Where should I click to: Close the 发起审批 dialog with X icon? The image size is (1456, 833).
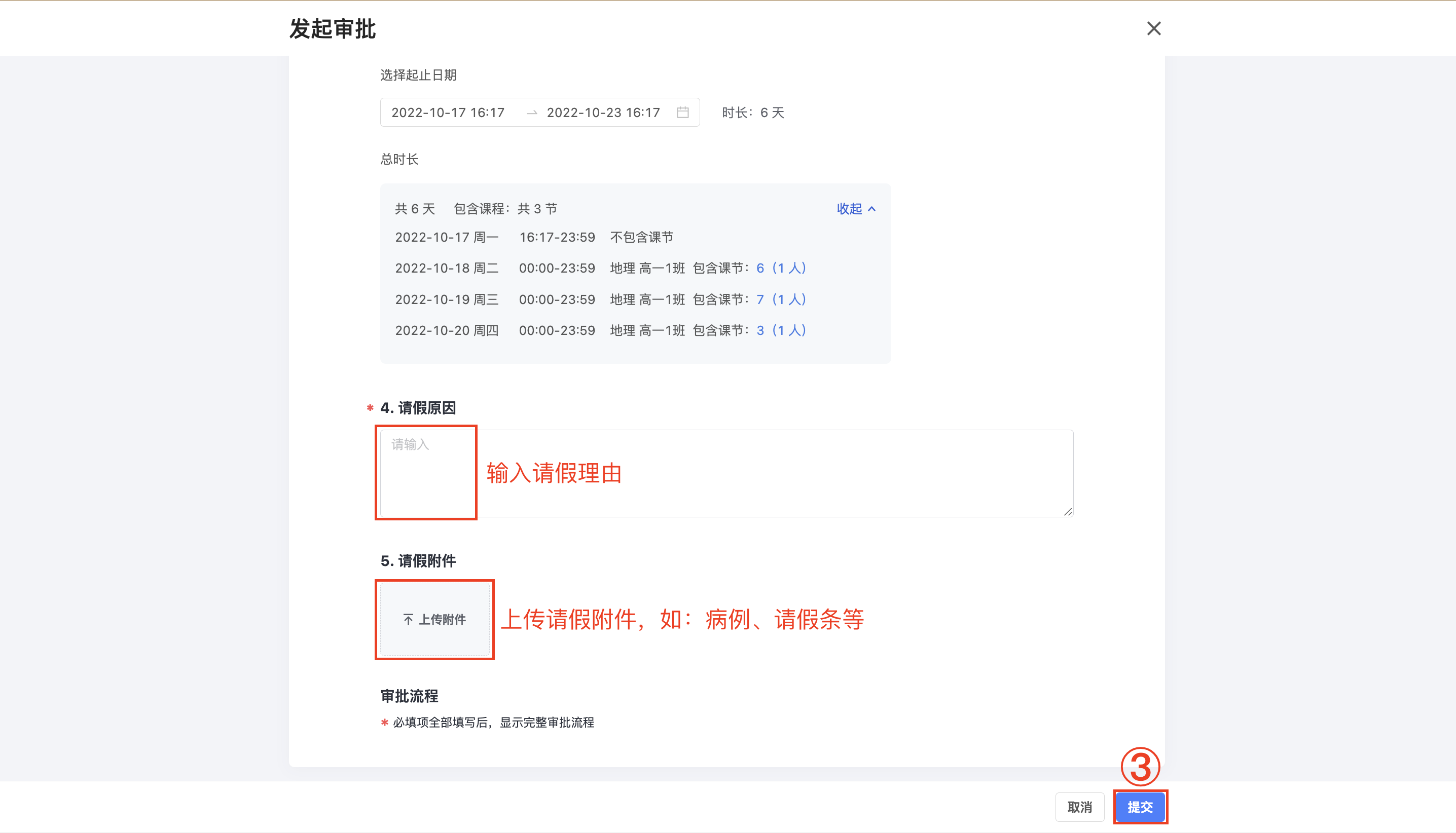click(1154, 28)
